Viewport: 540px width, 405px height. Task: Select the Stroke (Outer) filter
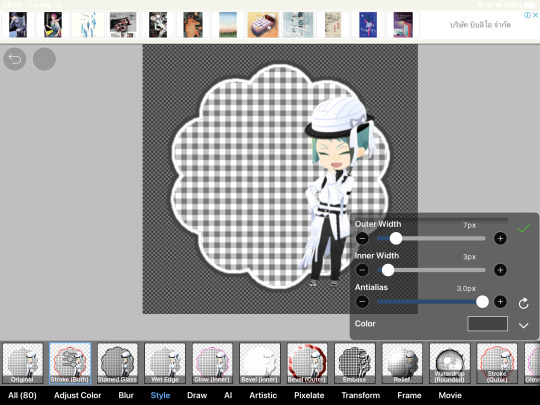(x=497, y=363)
